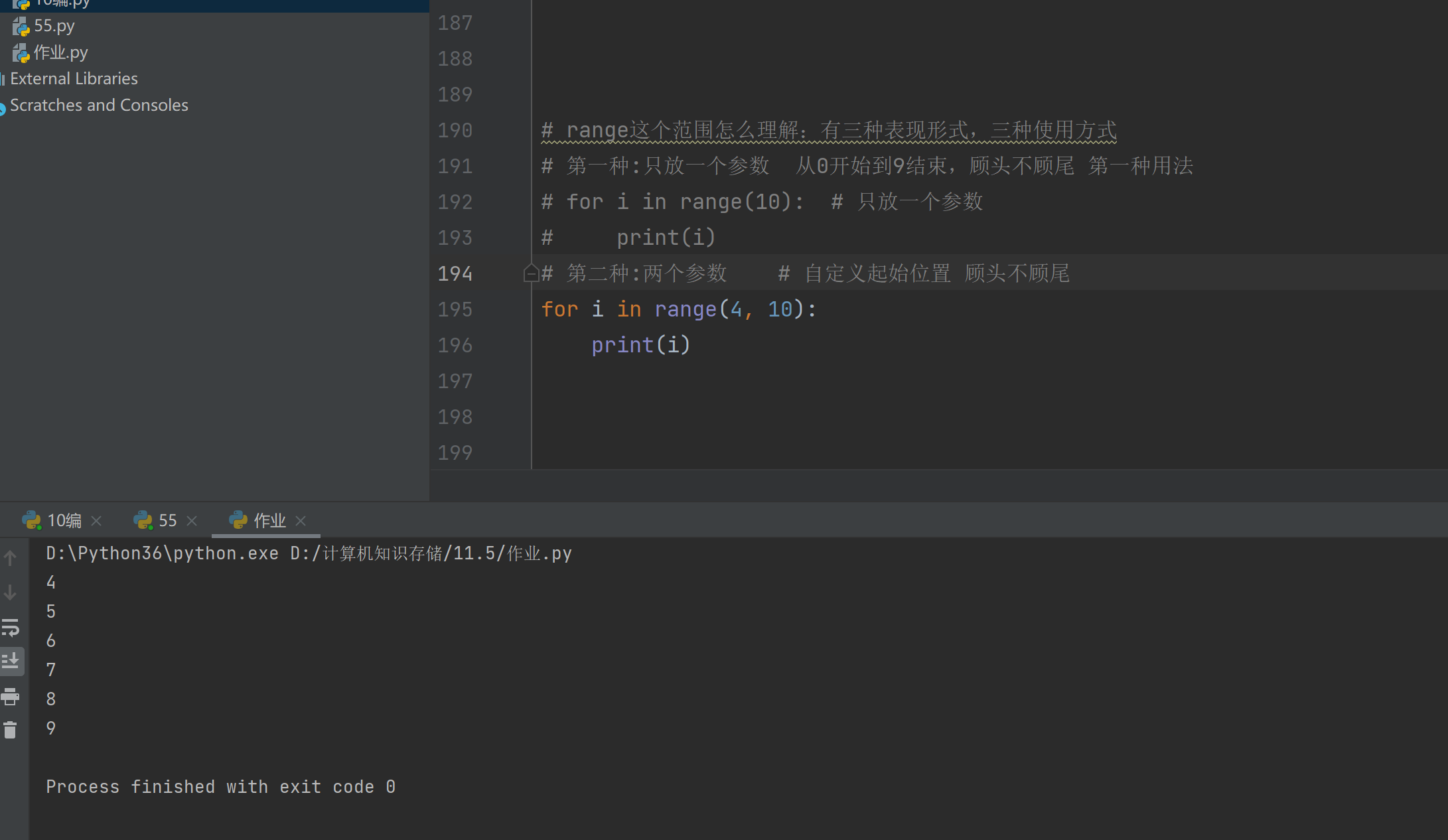Close the 55 run tab
Screen dimensions: 1448x840
click(x=192, y=521)
